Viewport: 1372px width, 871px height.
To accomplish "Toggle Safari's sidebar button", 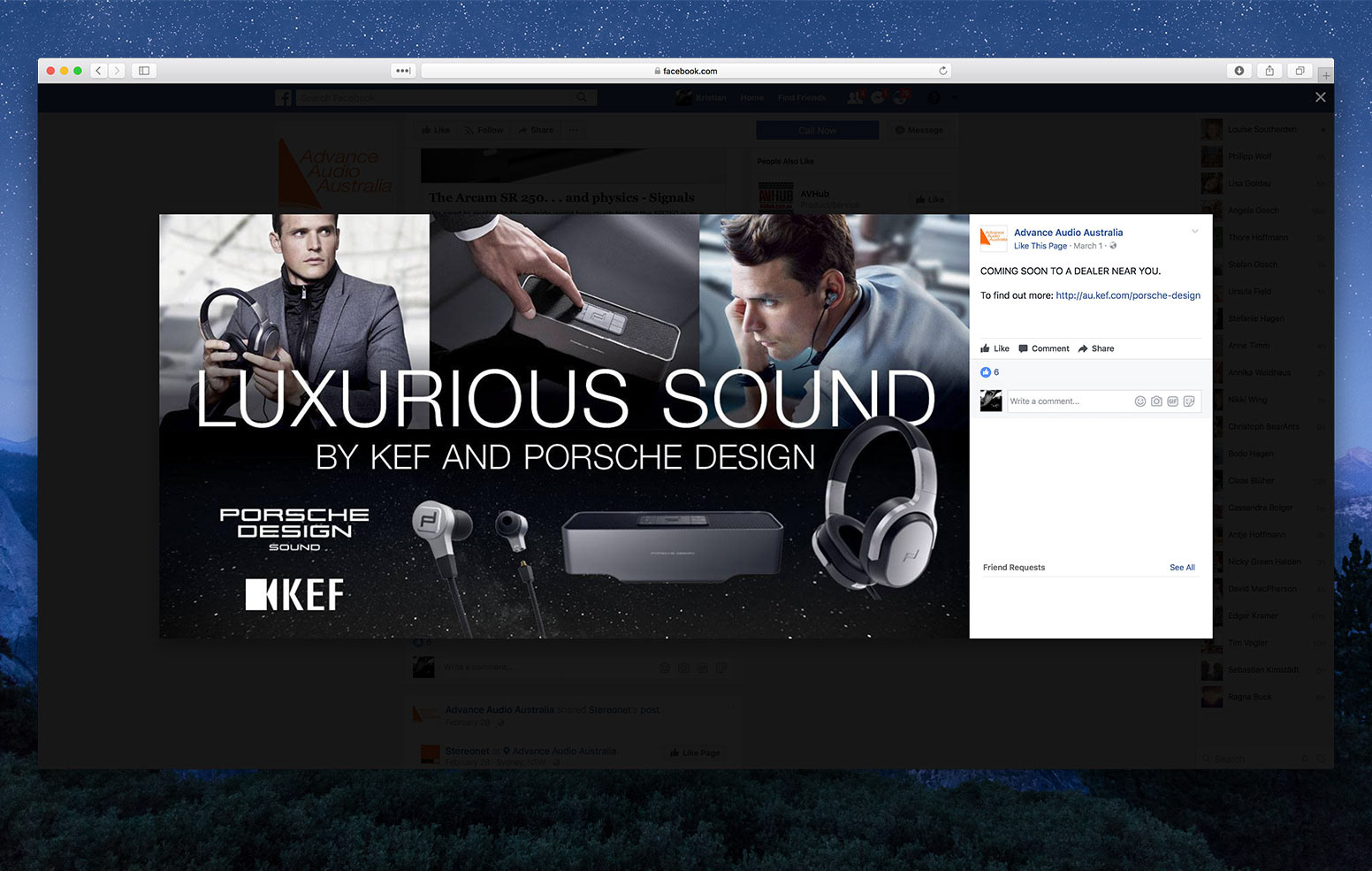I will click(x=144, y=71).
